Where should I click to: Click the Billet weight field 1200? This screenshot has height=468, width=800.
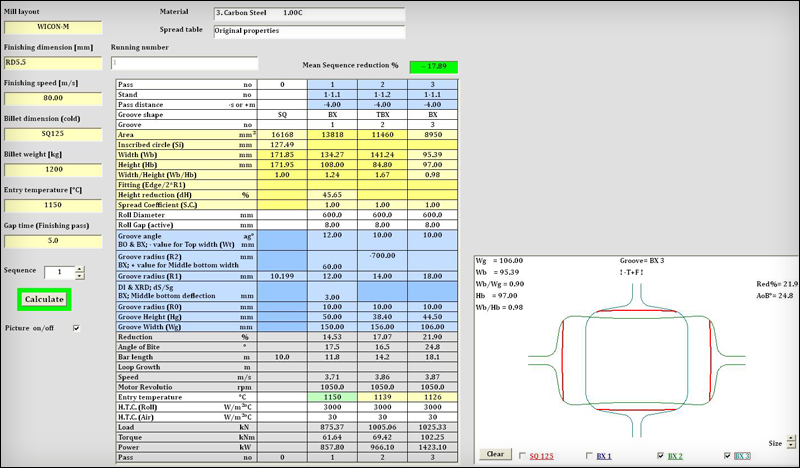(53, 170)
